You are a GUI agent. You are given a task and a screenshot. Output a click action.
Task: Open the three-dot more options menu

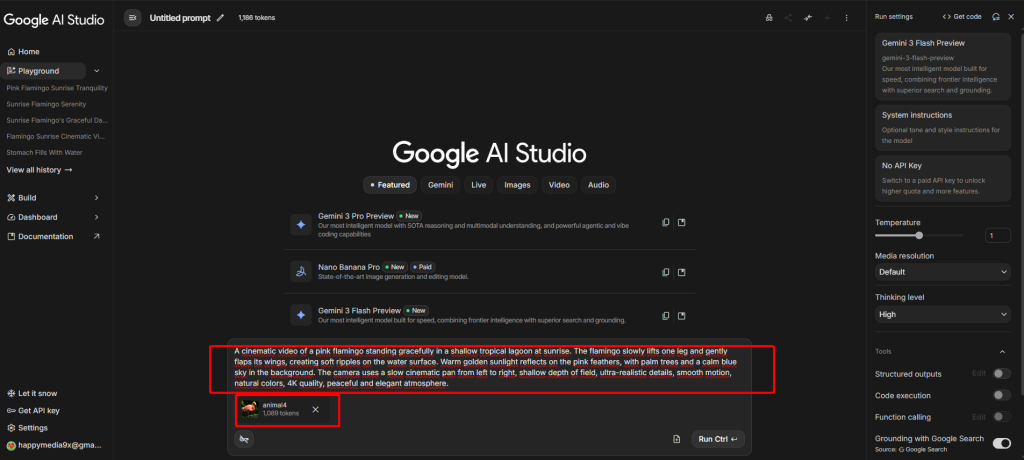click(846, 18)
